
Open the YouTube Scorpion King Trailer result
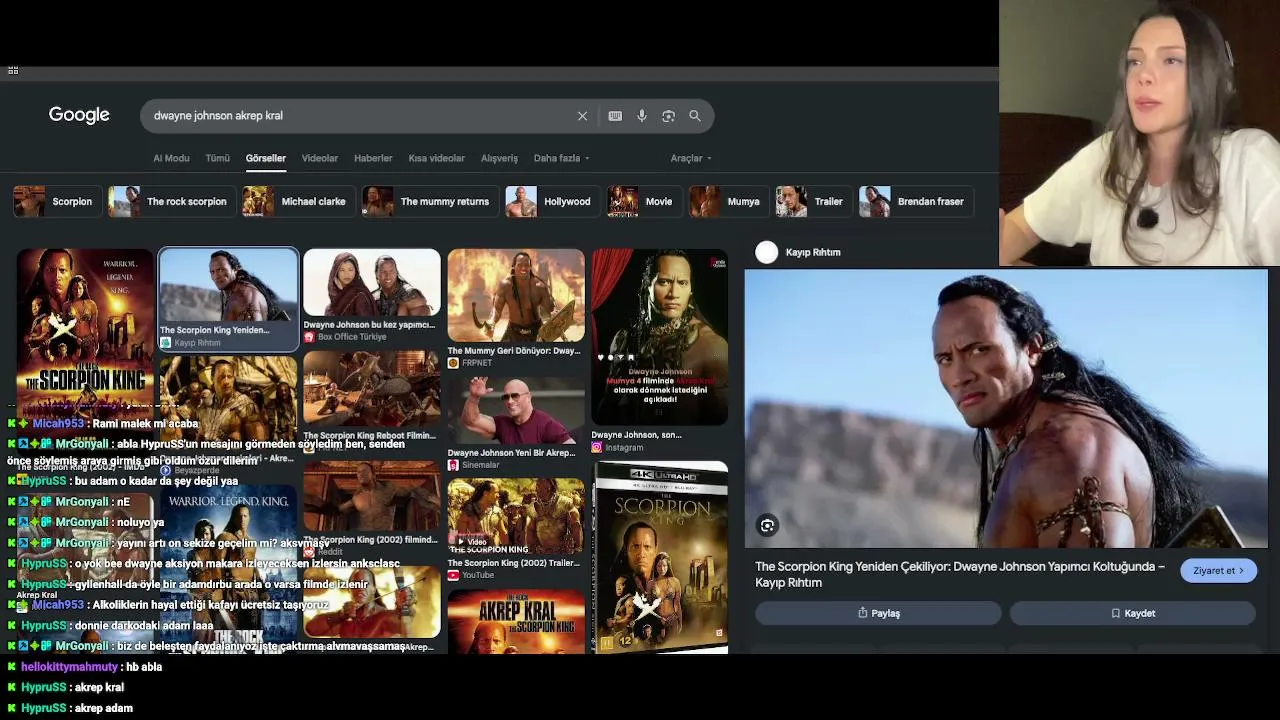pyautogui.click(x=516, y=529)
